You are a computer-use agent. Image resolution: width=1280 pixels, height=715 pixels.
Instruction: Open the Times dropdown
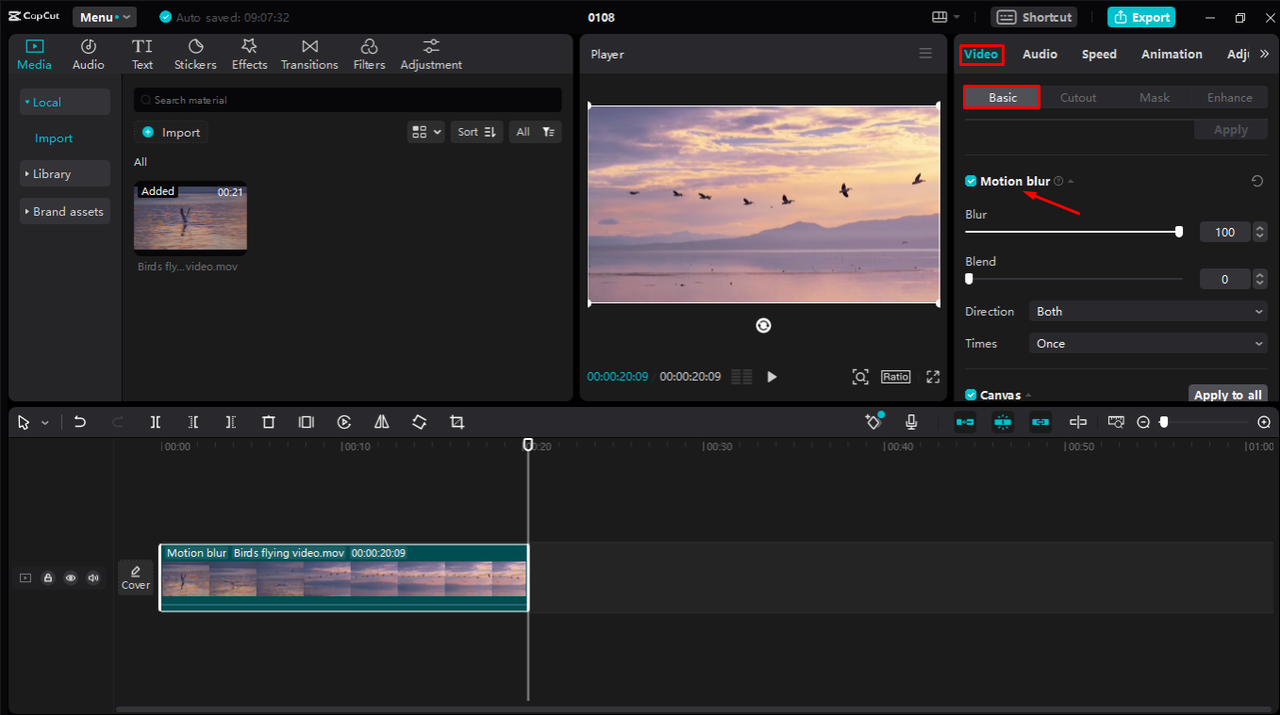tap(1149, 344)
